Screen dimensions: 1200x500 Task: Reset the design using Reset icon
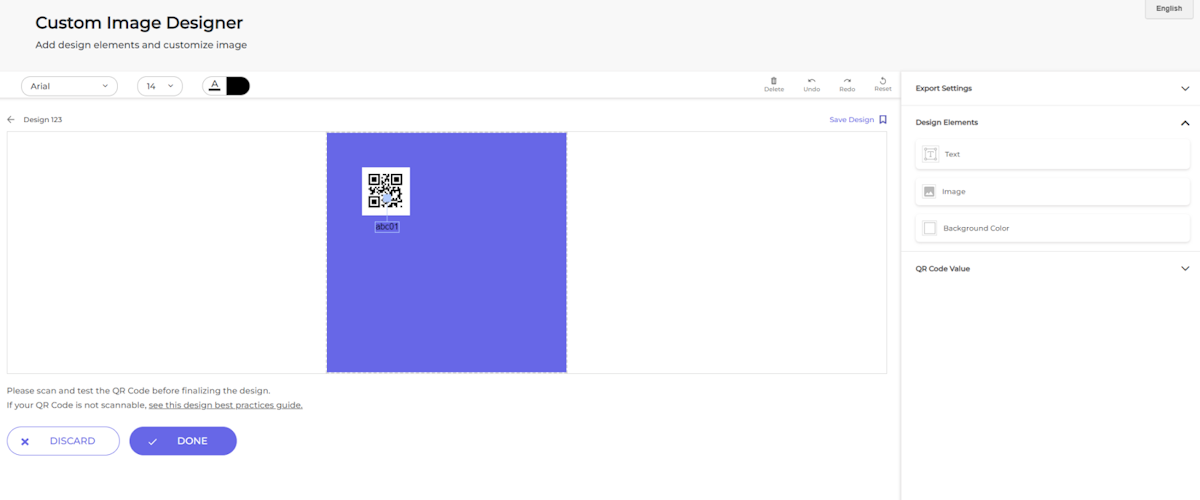pyautogui.click(x=883, y=81)
